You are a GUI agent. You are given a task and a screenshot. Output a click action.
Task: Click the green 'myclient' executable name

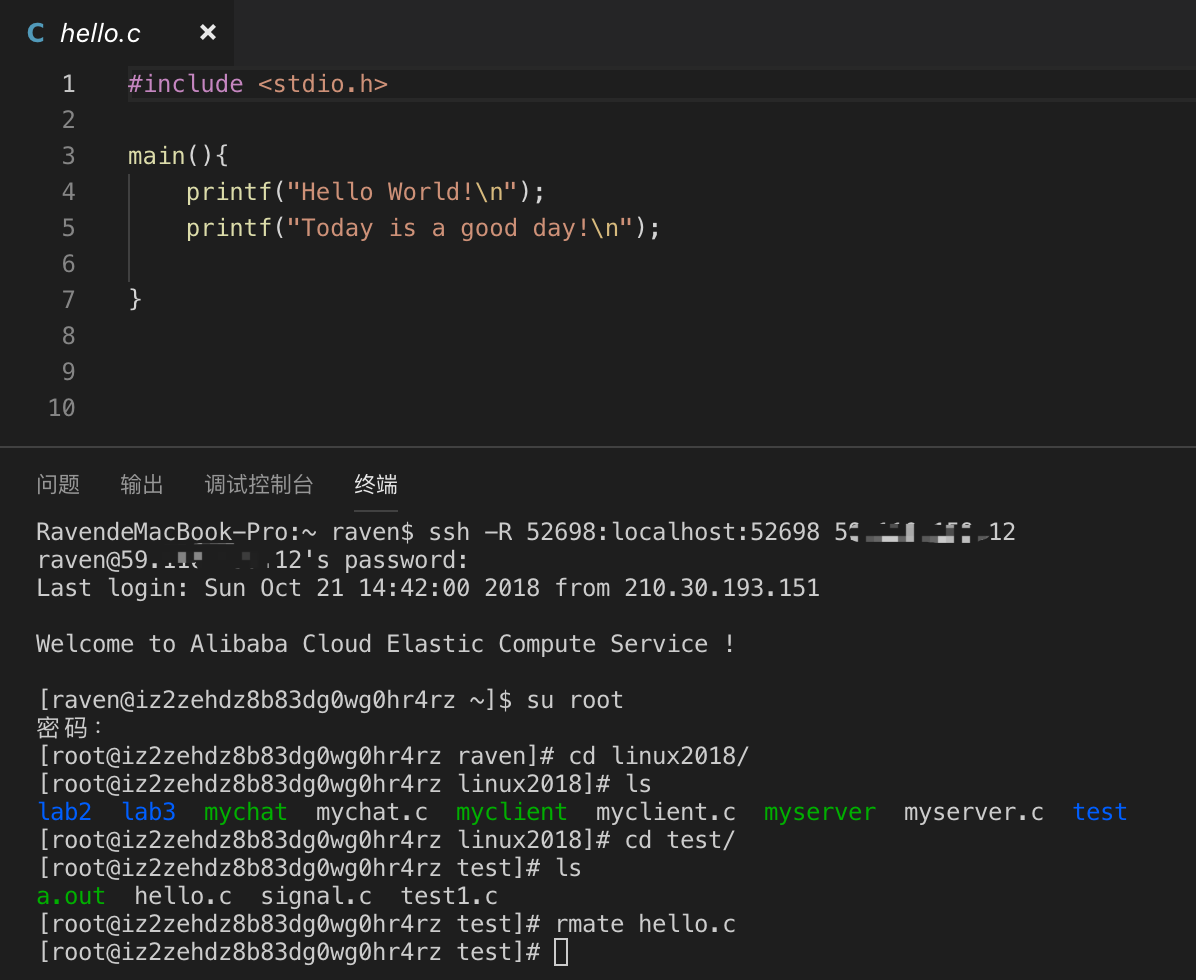point(512,812)
